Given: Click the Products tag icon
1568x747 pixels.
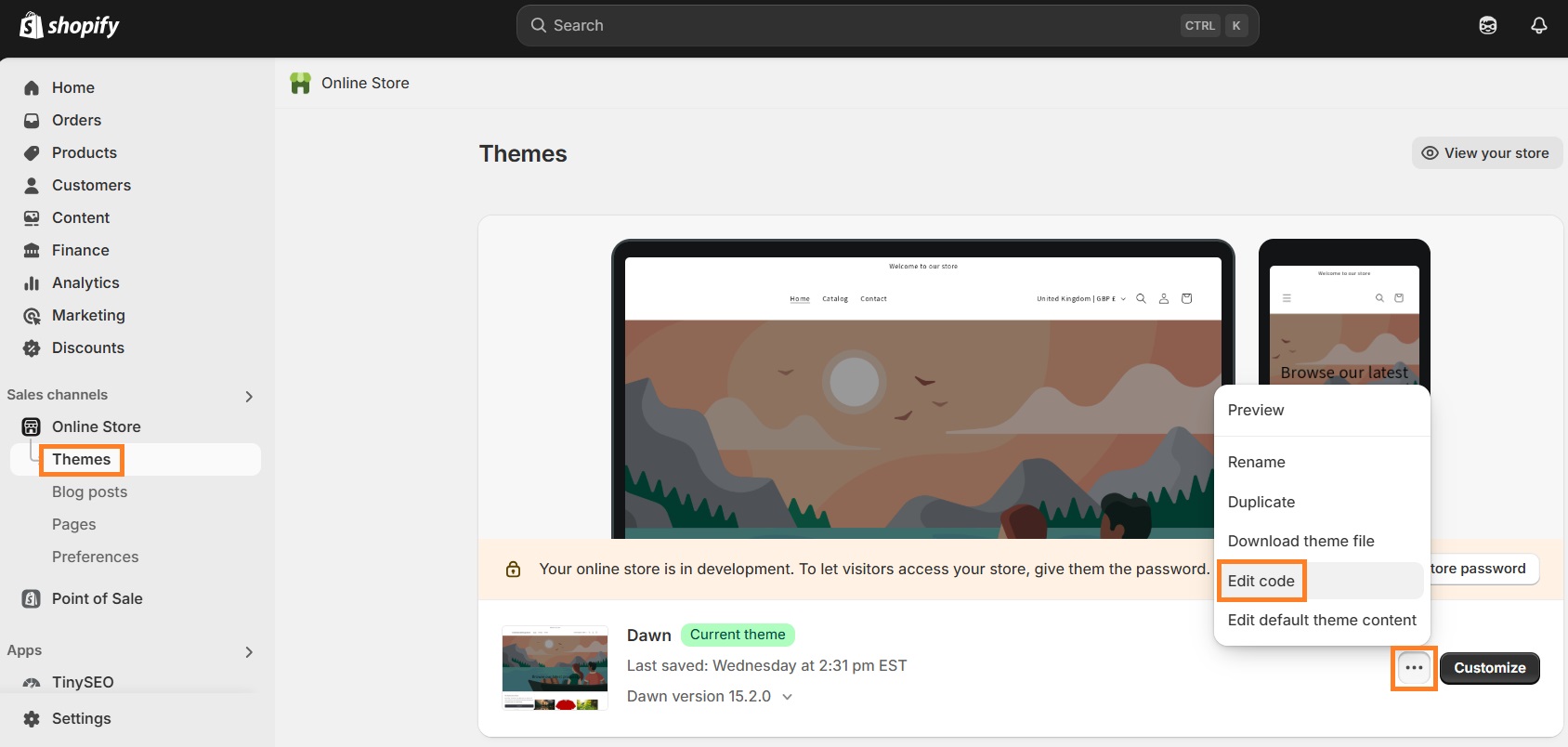Looking at the screenshot, I should 32,152.
